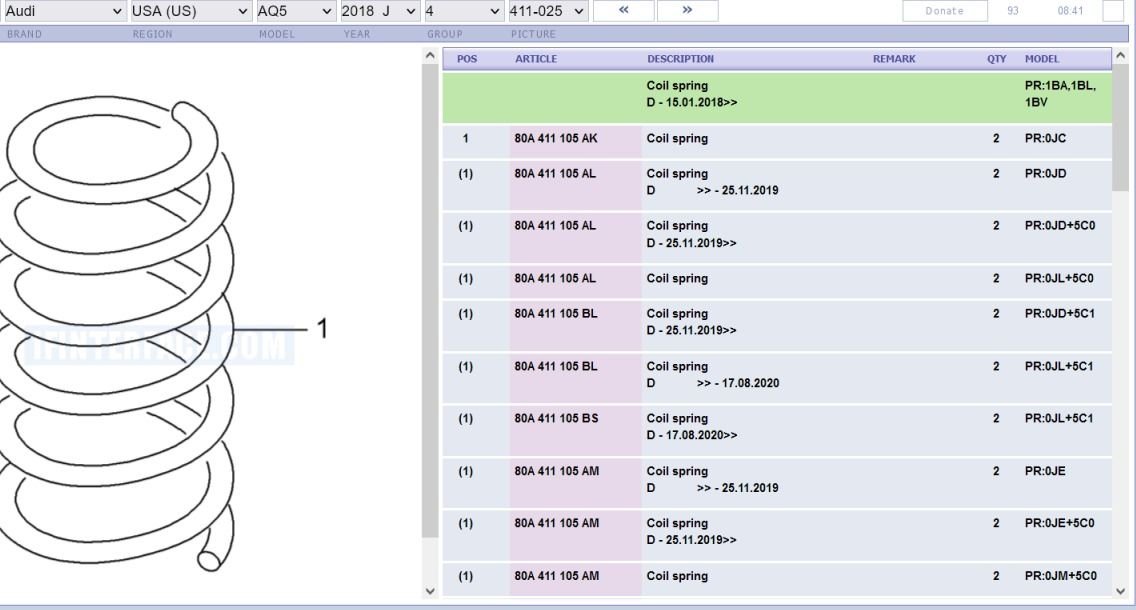1136x610 pixels.
Task: Open the Group dropdown showing 4
Action: pyautogui.click(x=463, y=11)
